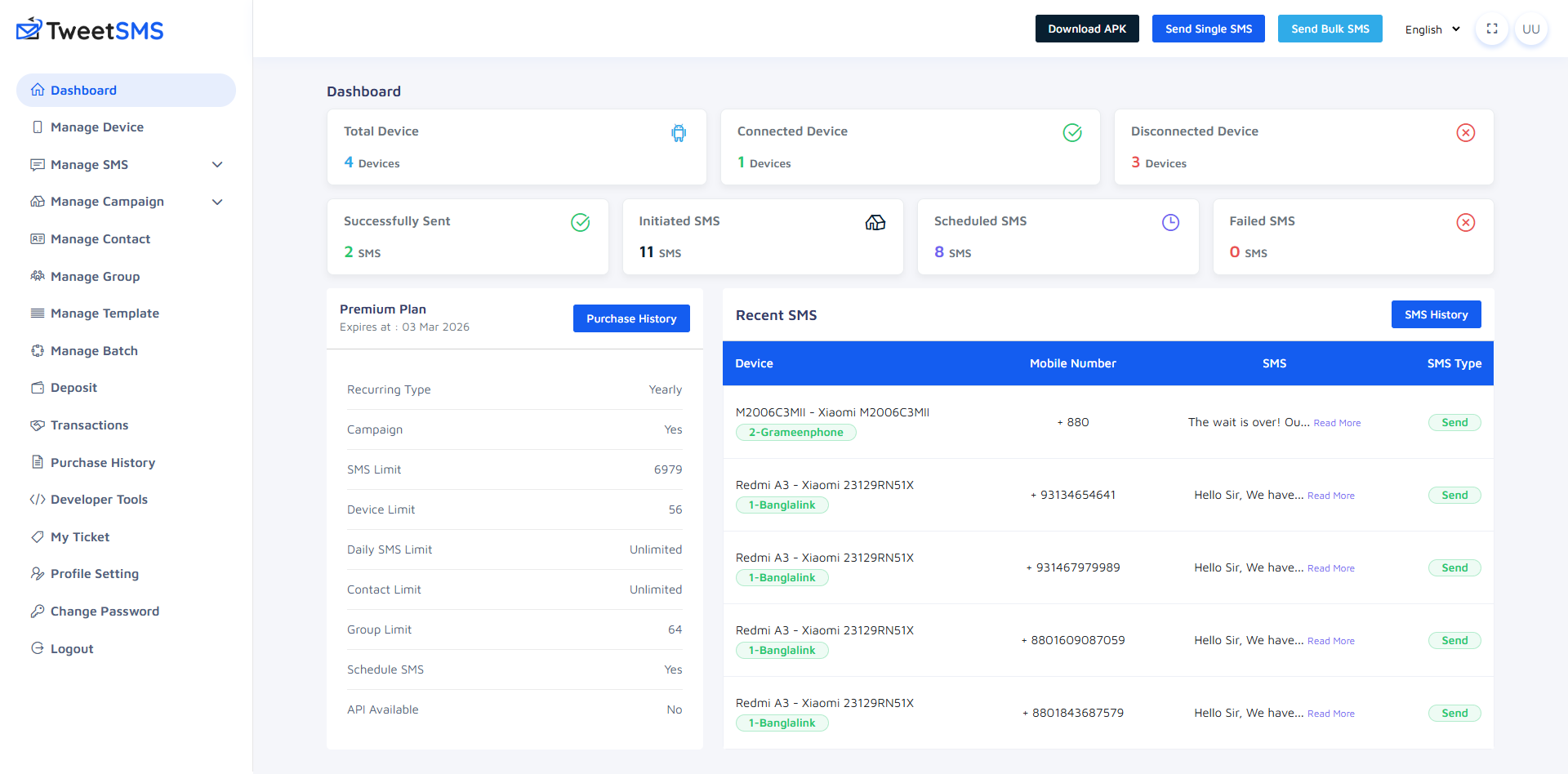Click the fullscreen toggle icon in header

pos(1492,29)
